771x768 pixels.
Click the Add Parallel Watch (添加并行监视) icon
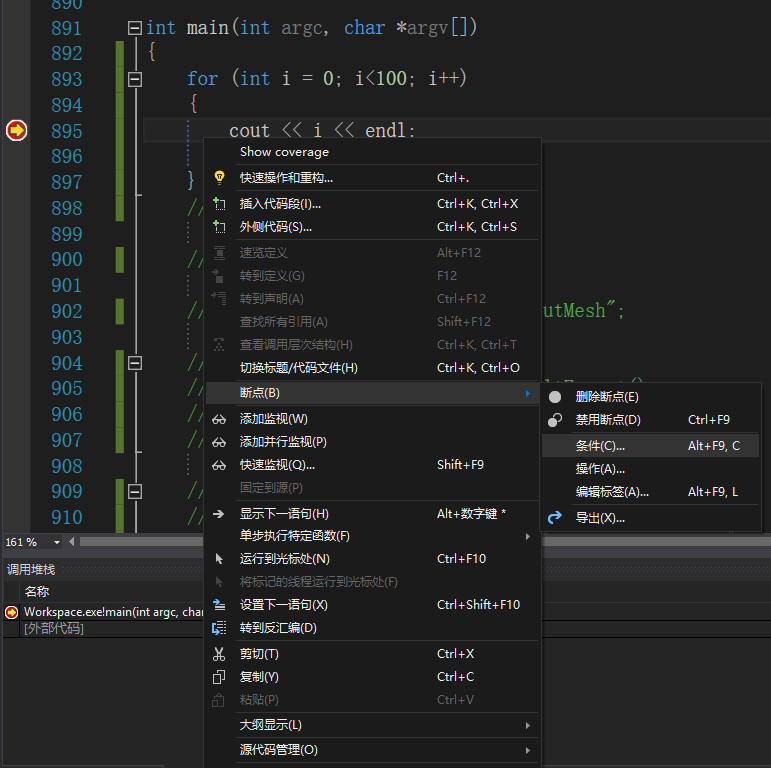click(x=219, y=443)
